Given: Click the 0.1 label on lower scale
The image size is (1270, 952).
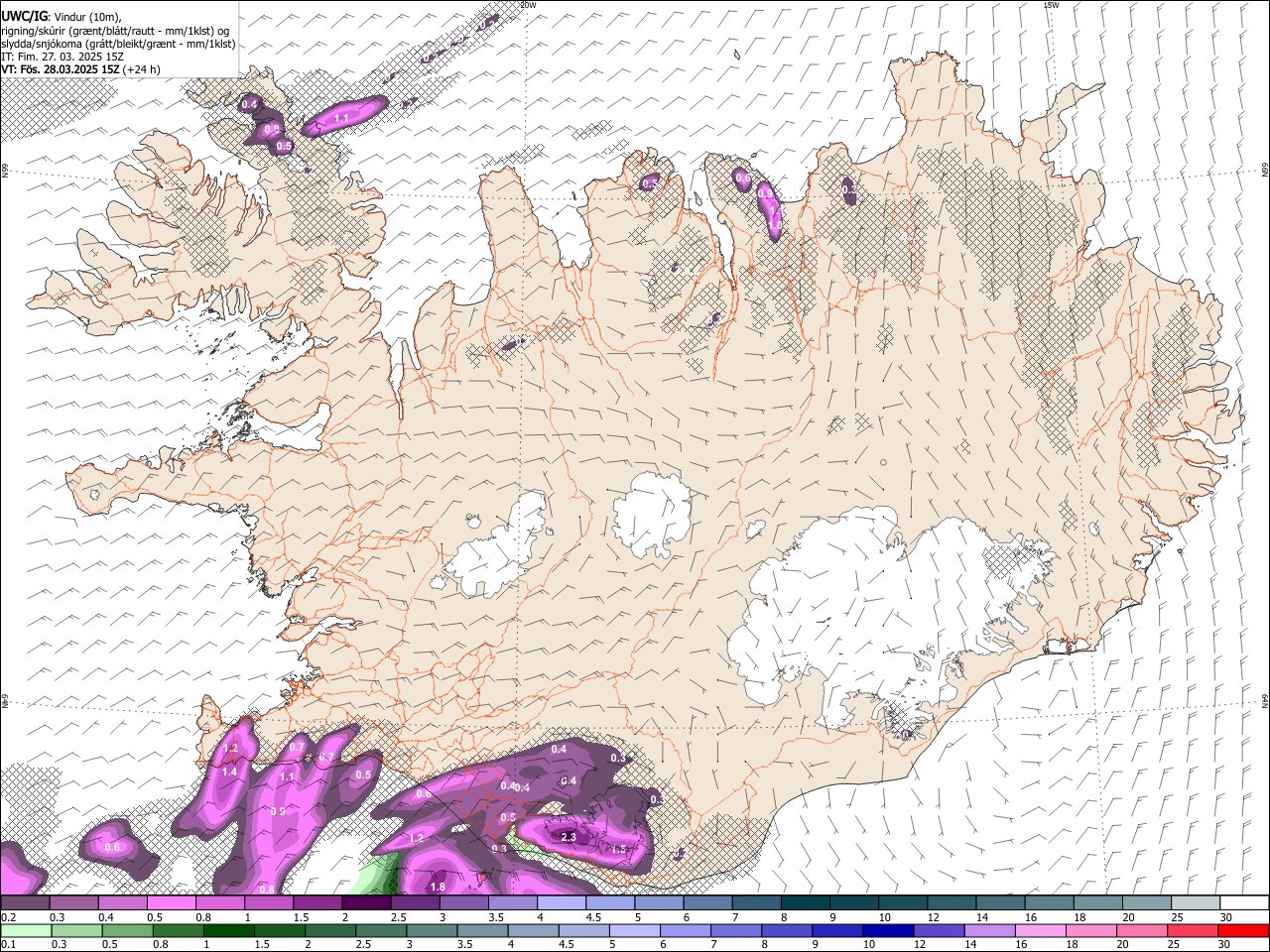Looking at the screenshot, I should coord(9,945).
